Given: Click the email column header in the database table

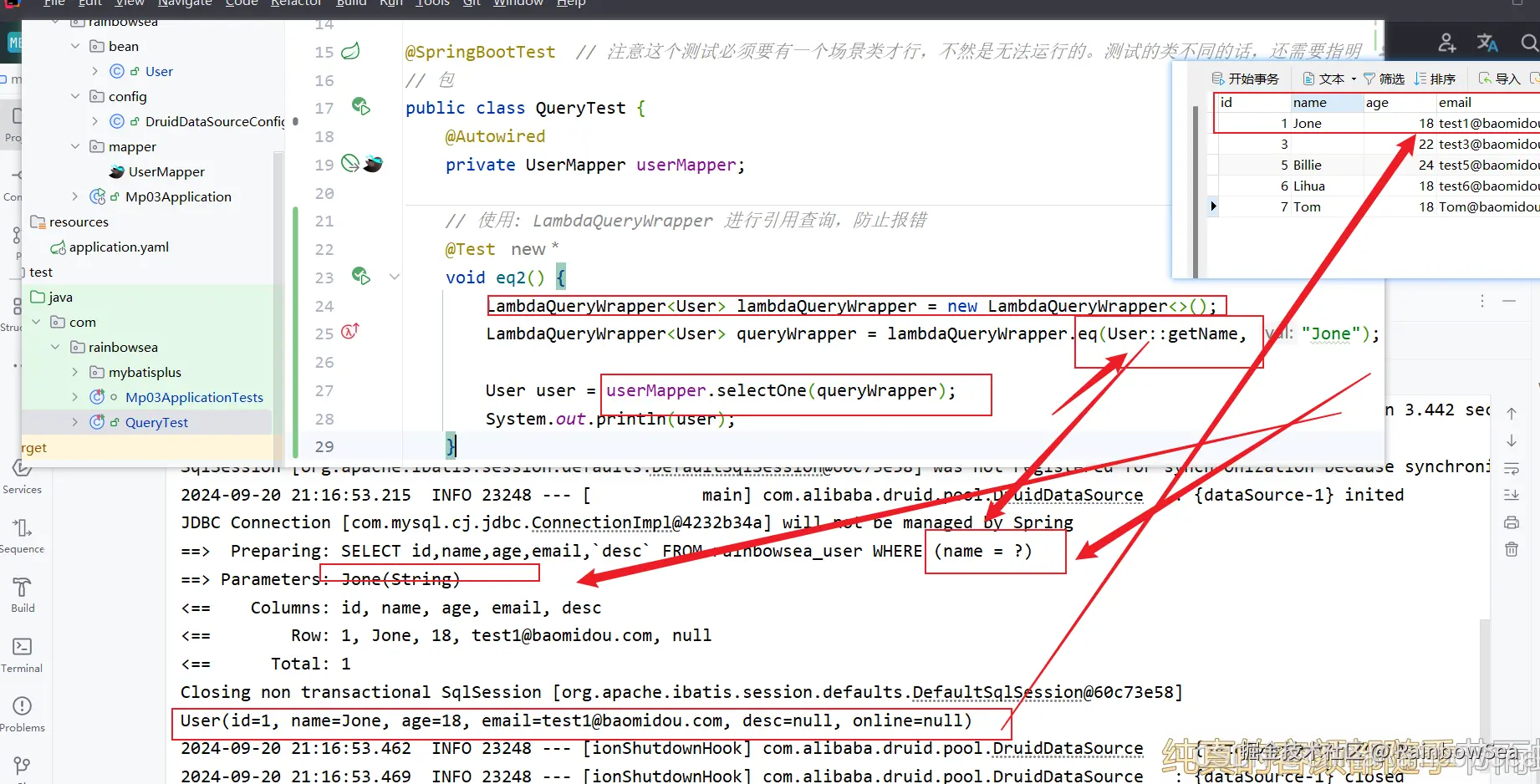Looking at the screenshot, I should (1487, 103).
